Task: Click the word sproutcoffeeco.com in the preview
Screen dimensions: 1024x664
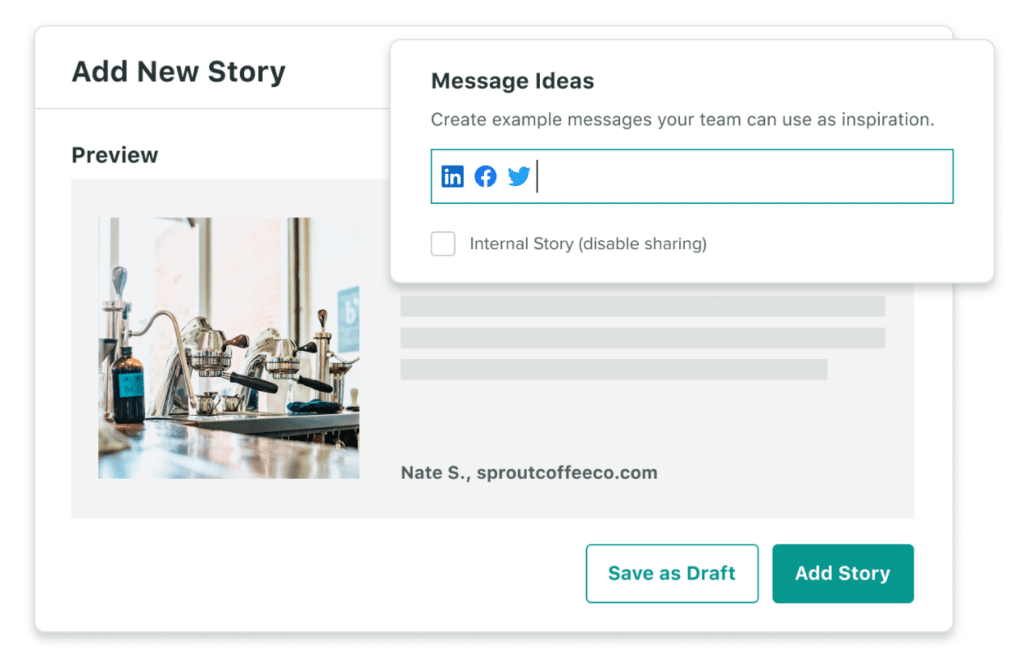Action: [x=567, y=473]
